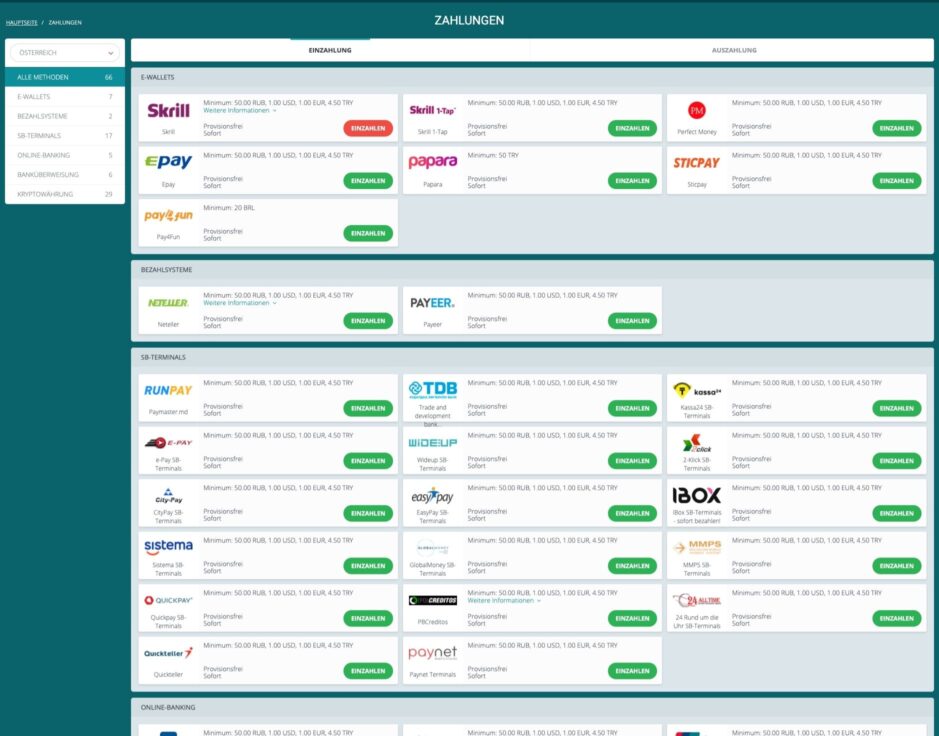Choose the Quickteller logo
The image size is (939, 736).
[168, 653]
